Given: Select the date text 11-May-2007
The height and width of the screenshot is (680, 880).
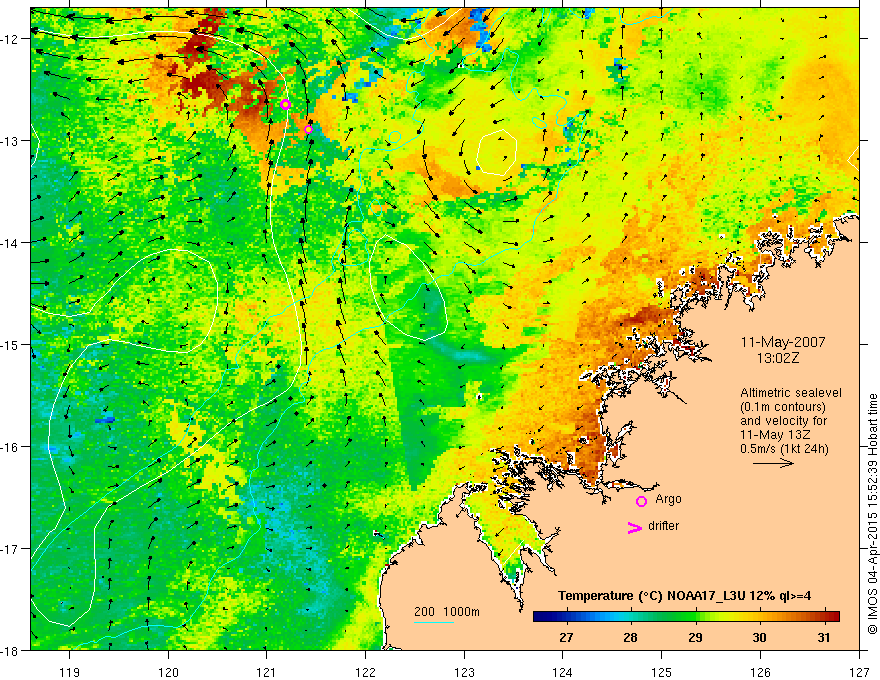Looking at the screenshot, I should 783,342.
